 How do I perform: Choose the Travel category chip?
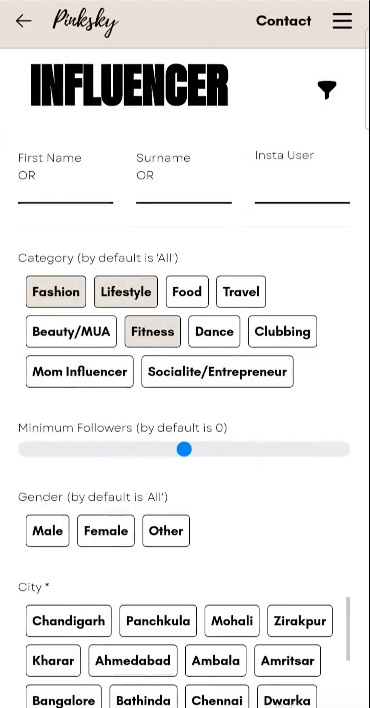click(241, 292)
